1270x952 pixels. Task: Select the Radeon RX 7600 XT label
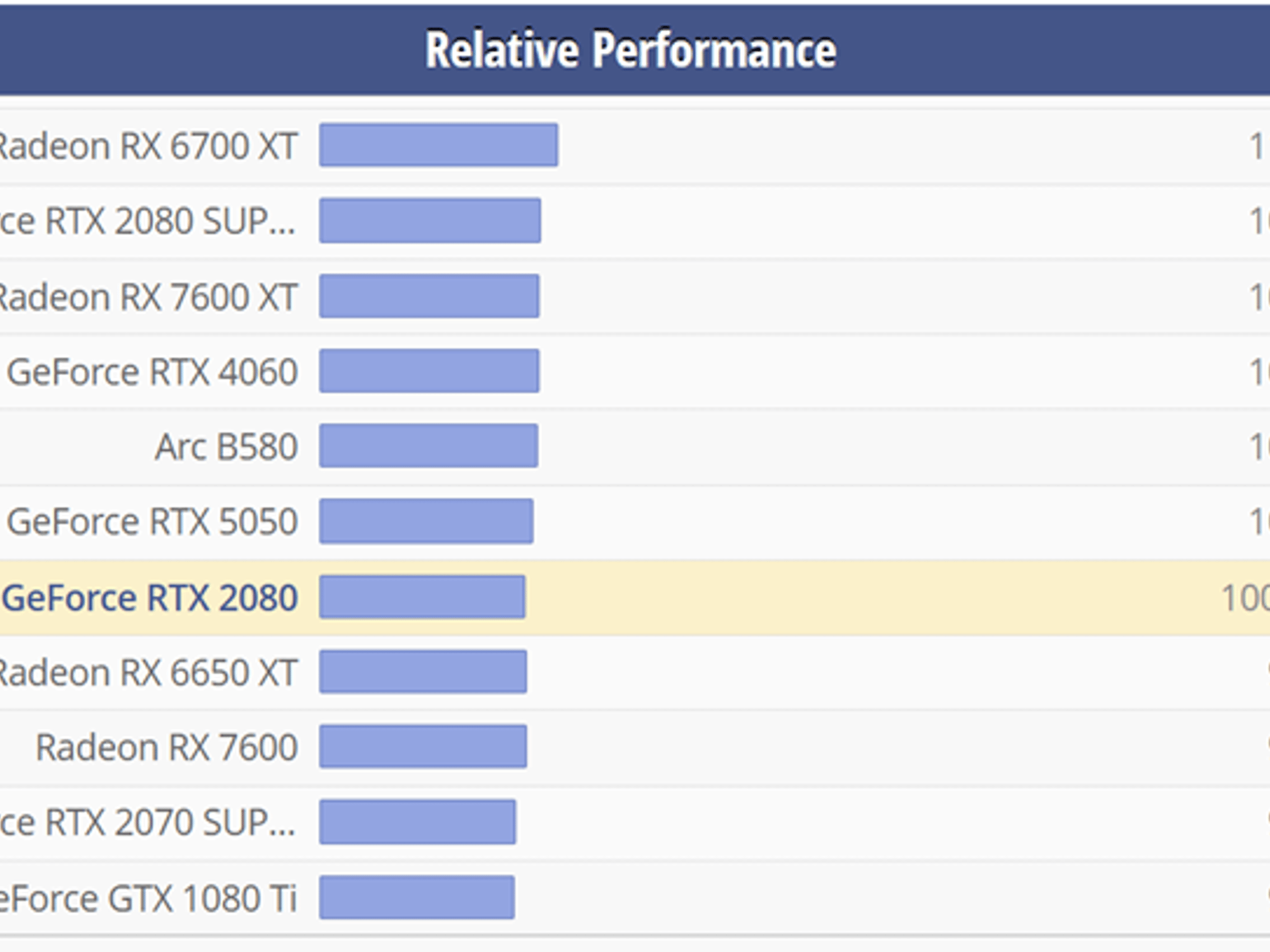(148, 297)
